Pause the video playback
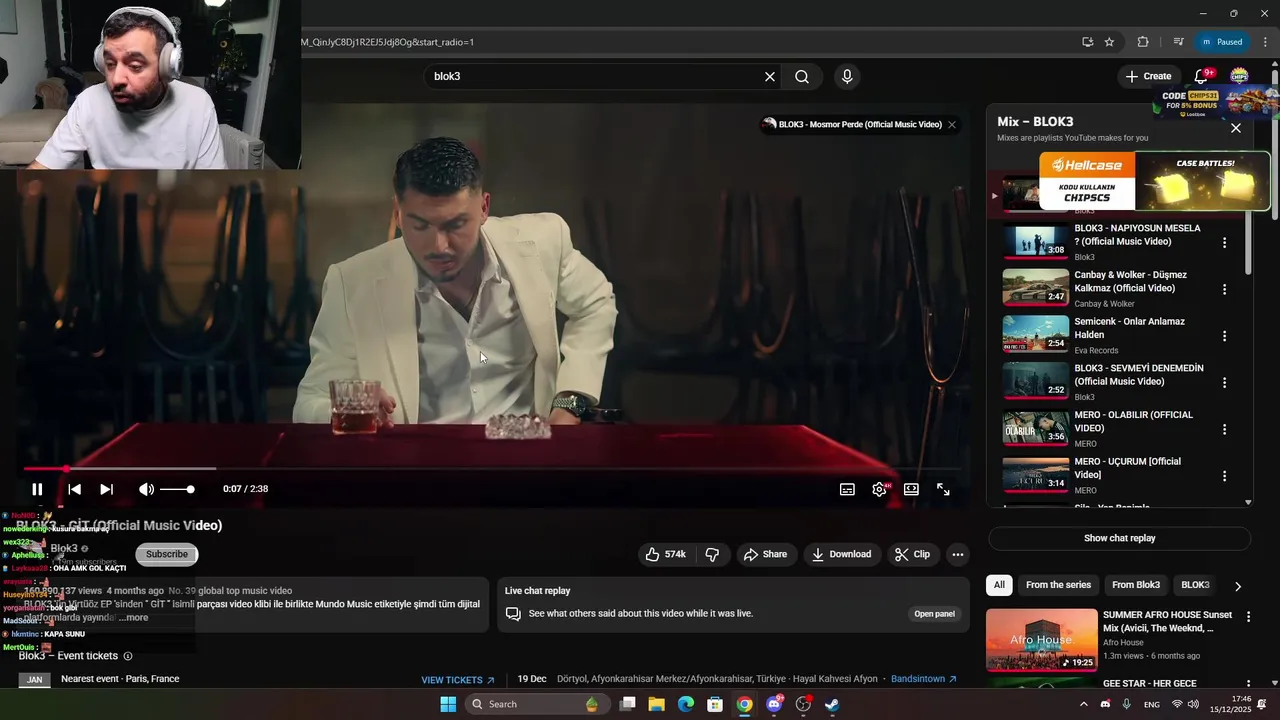 click(37, 489)
